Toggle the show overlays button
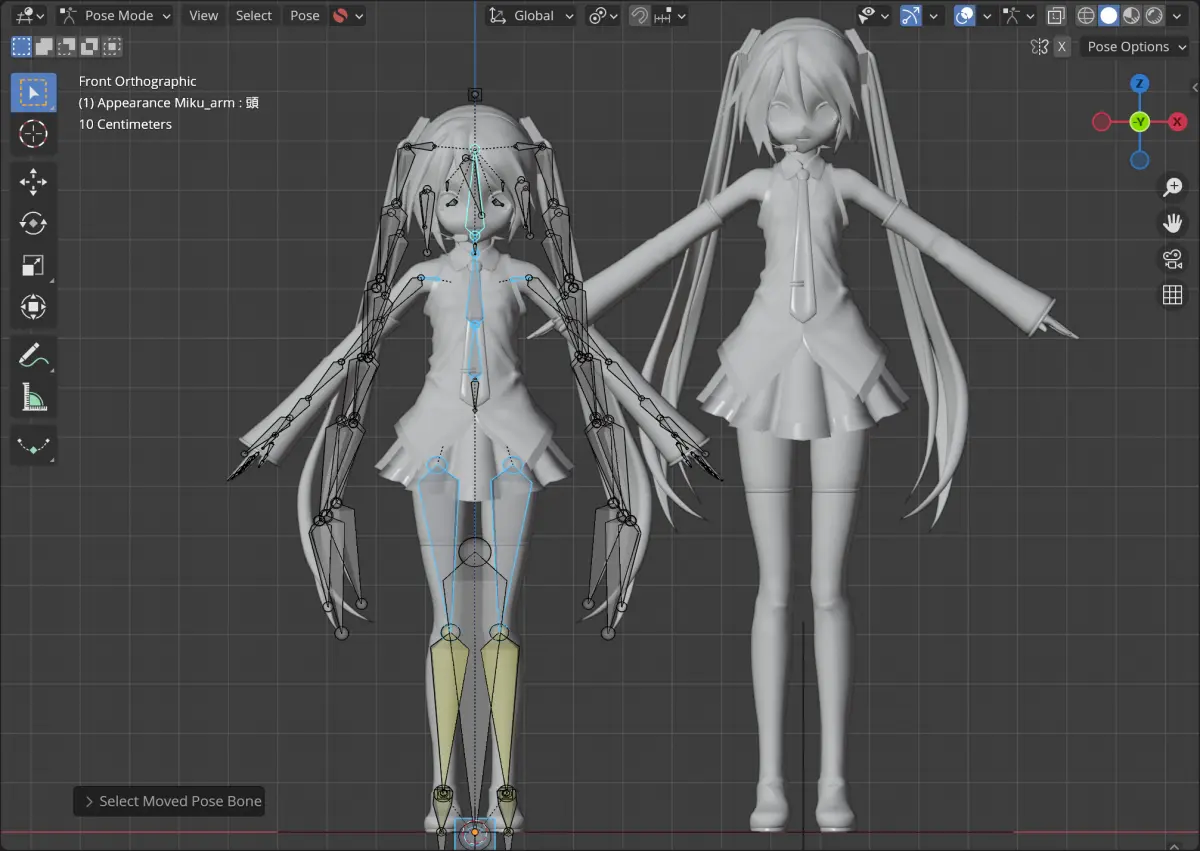 (x=965, y=16)
